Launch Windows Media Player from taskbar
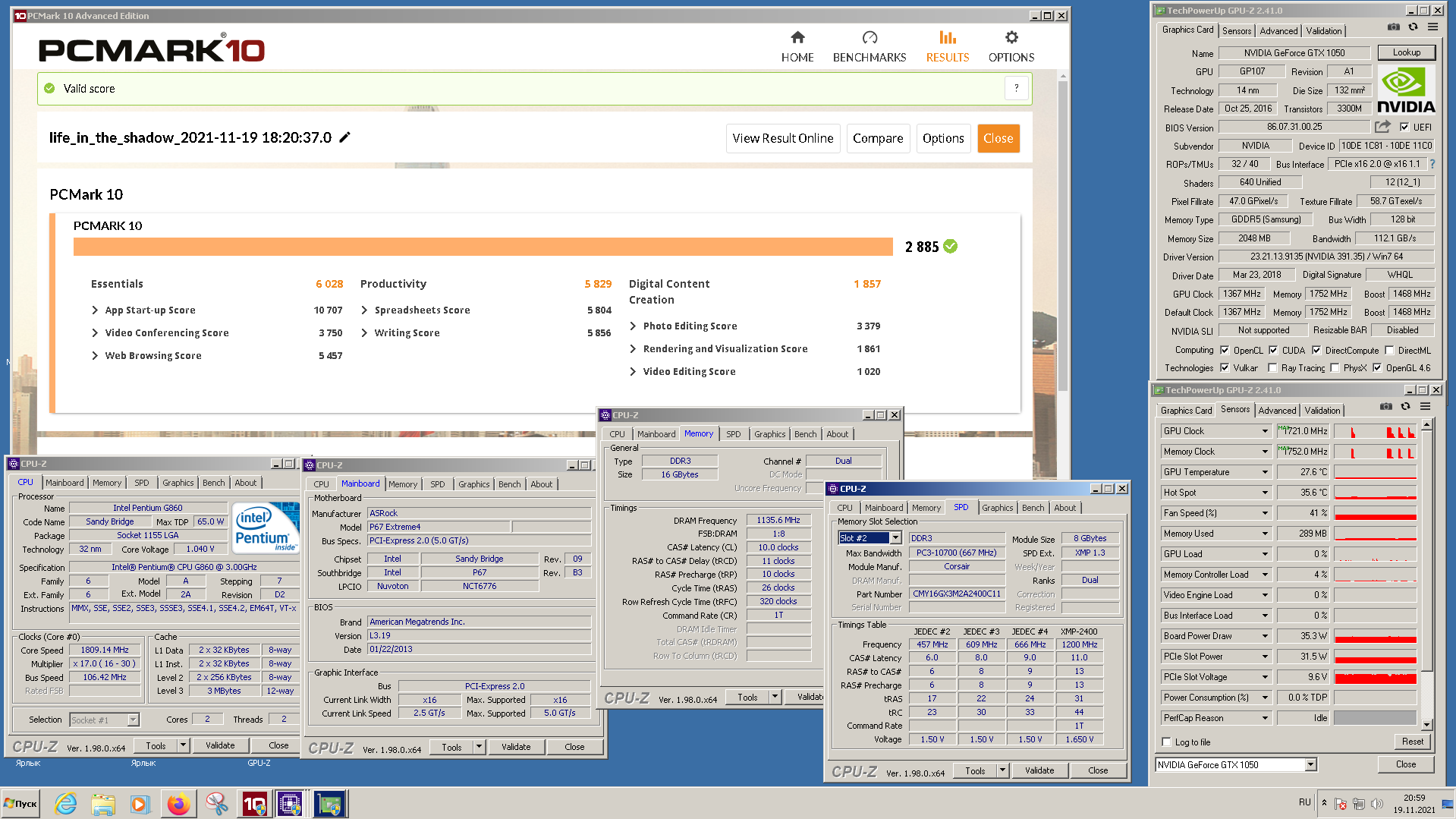 point(140,804)
